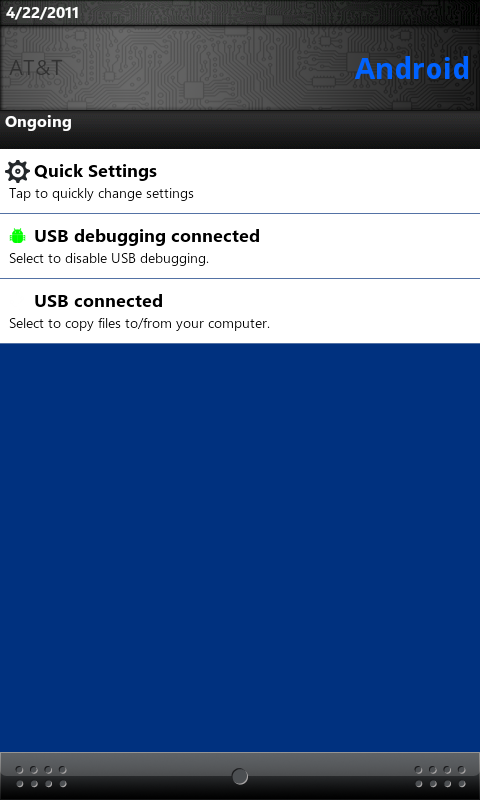The image size is (480, 800).
Task: Select "Select to disable USB debugging" text
Action: click(x=109, y=259)
